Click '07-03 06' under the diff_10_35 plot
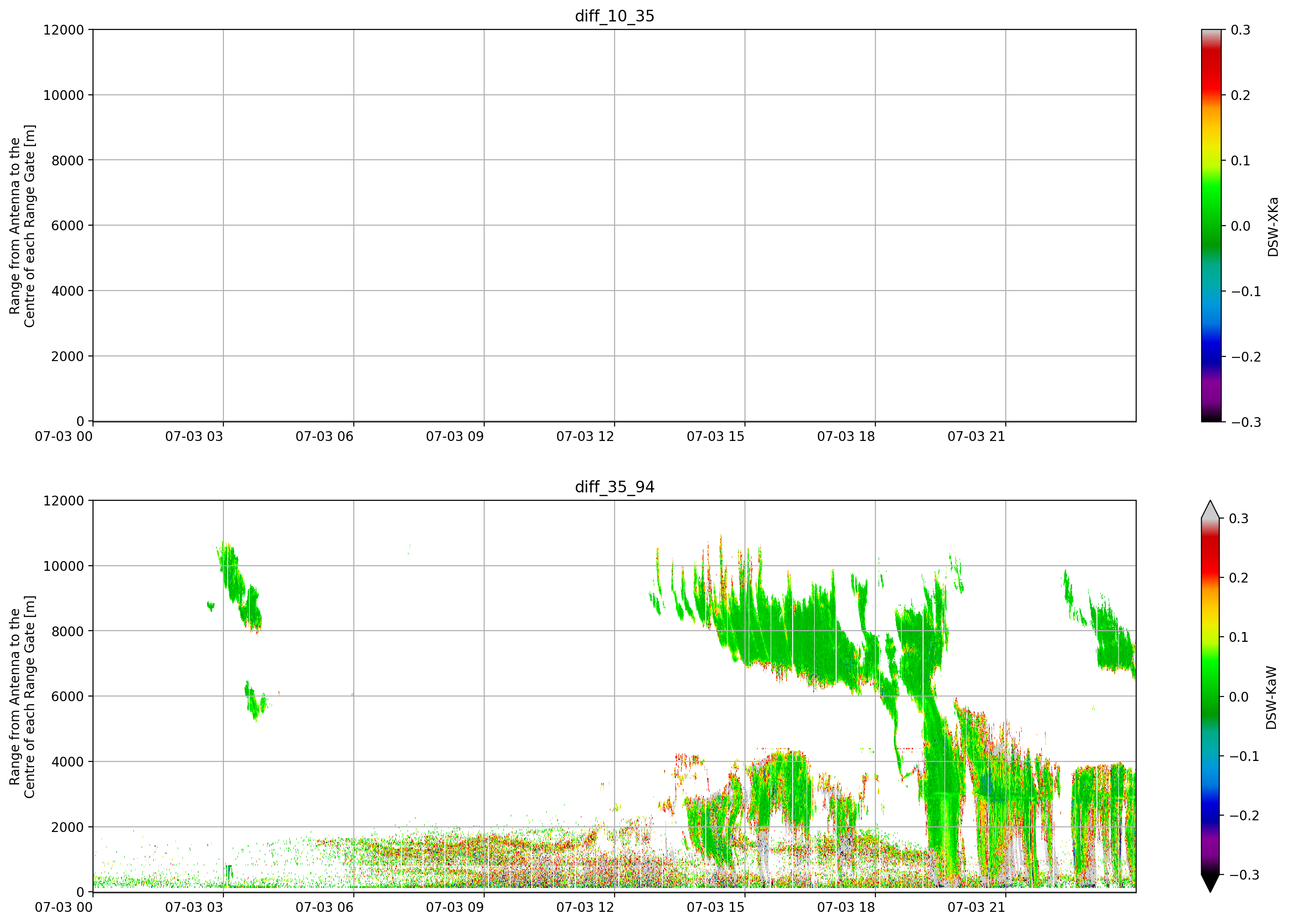Image resolution: width=1289 pixels, height=924 pixels. pos(324,436)
